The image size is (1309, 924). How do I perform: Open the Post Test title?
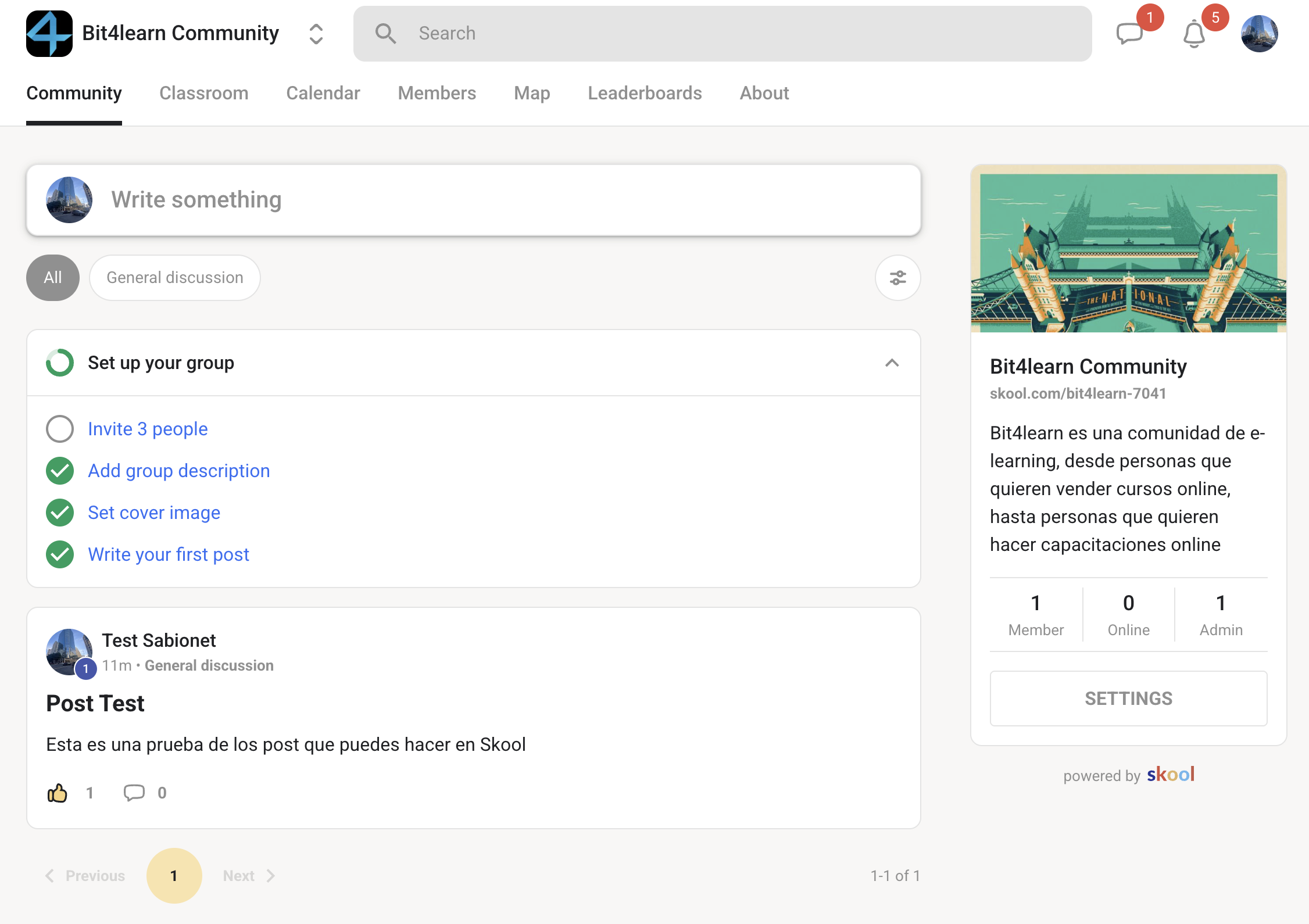click(x=95, y=703)
